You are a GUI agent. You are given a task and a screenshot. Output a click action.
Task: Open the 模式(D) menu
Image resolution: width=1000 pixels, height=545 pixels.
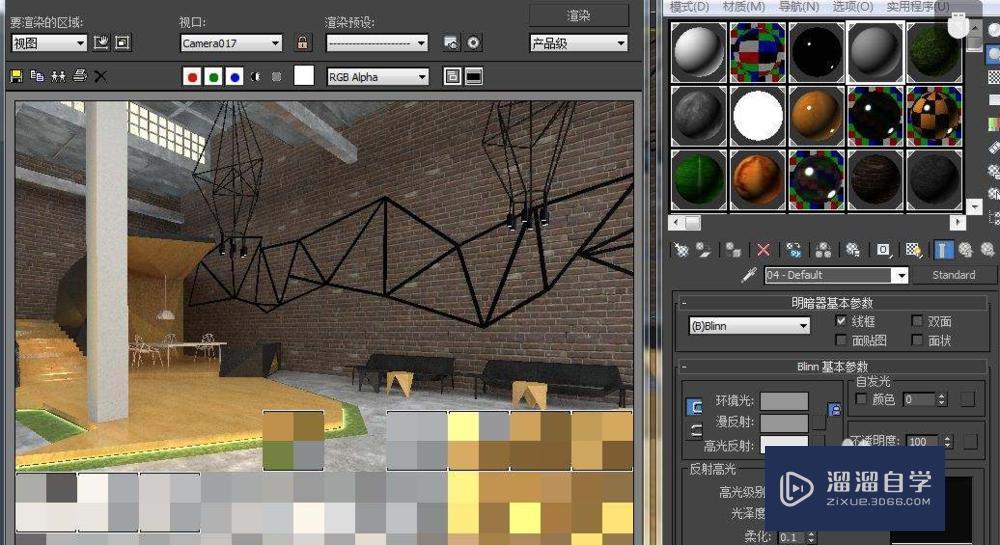coord(689,6)
